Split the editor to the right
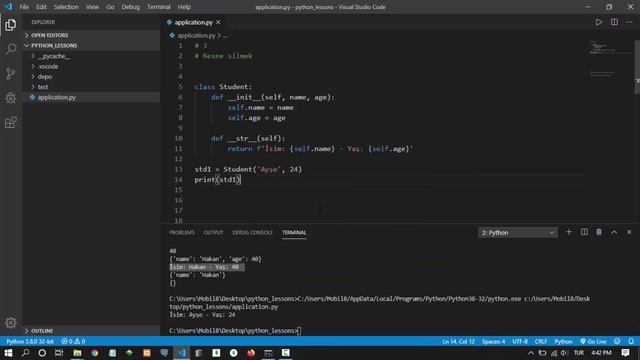Screen dimensions: 640x360 (614, 22)
